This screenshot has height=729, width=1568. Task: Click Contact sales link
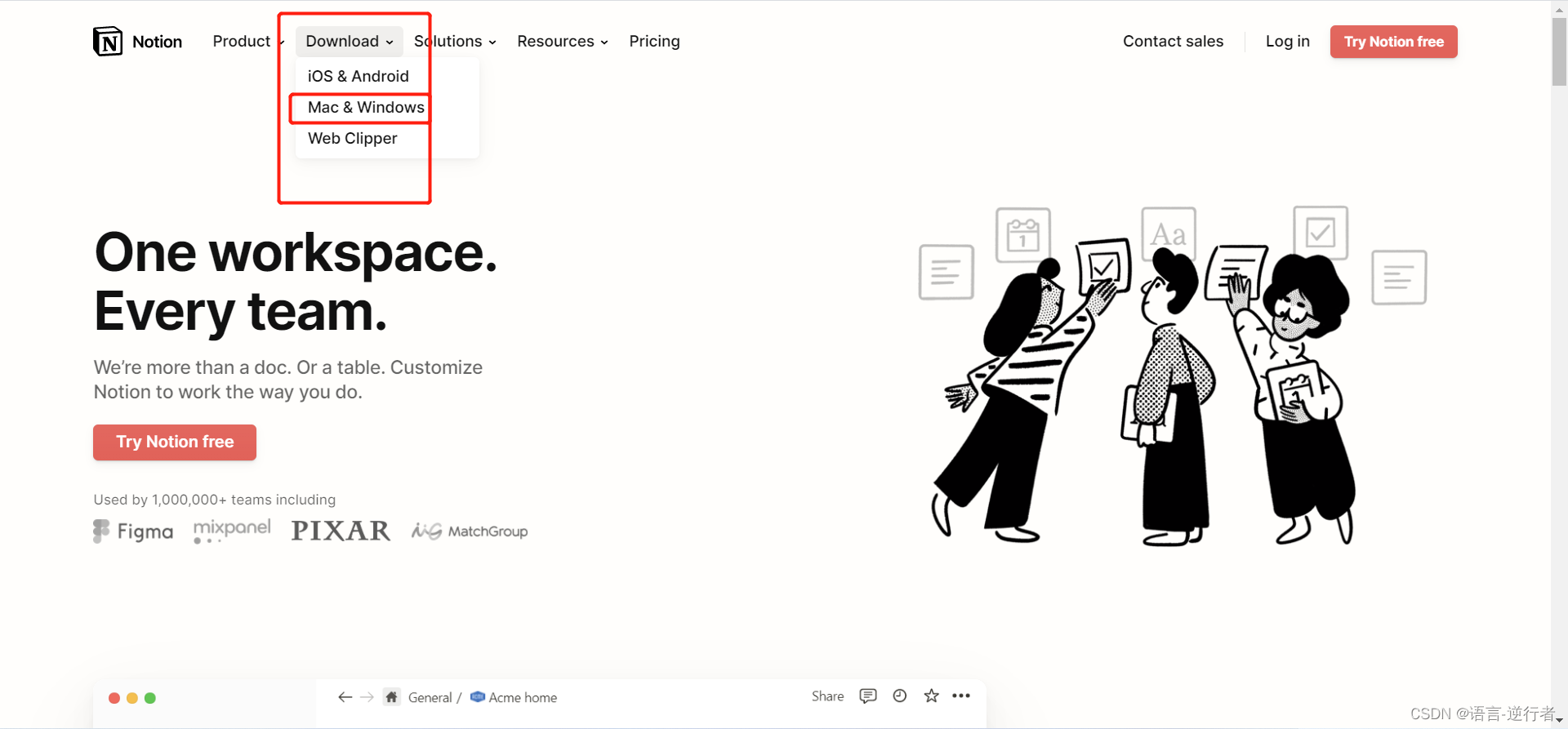[1173, 42]
